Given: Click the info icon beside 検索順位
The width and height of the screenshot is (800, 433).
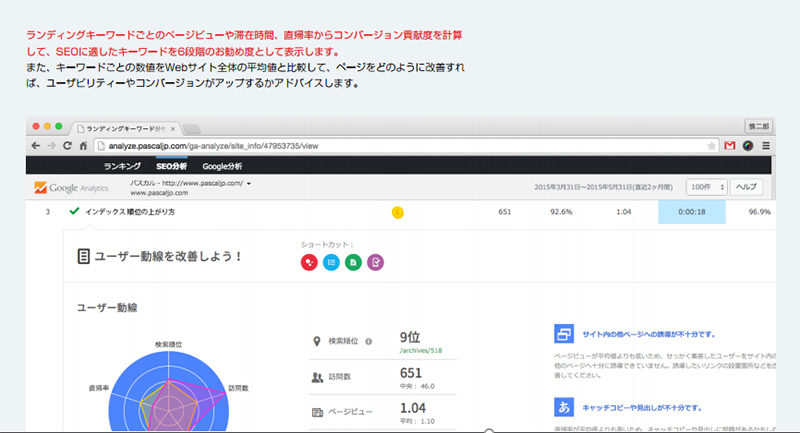Looking at the screenshot, I should tap(369, 341).
